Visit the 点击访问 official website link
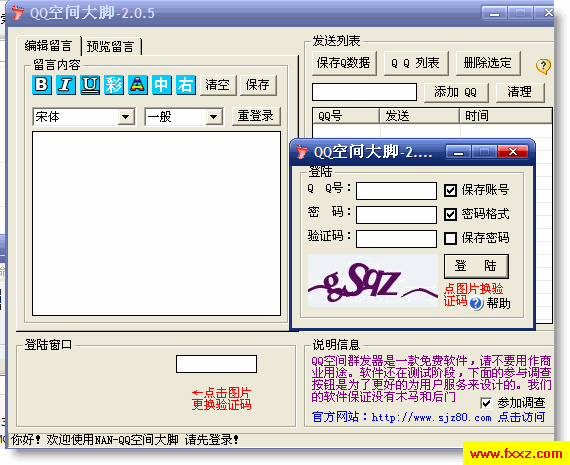The image size is (570, 465). (x=521, y=417)
